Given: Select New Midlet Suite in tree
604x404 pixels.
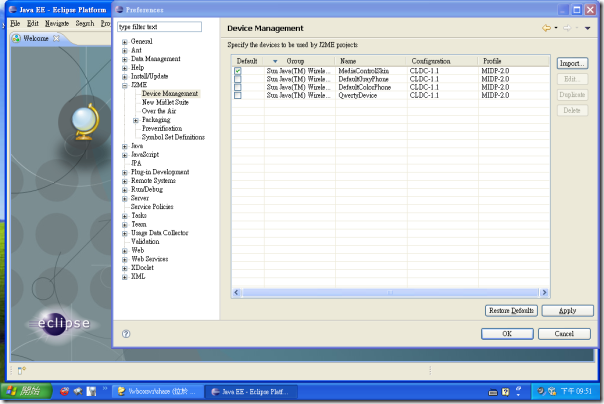Looking at the screenshot, I should point(165,102).
